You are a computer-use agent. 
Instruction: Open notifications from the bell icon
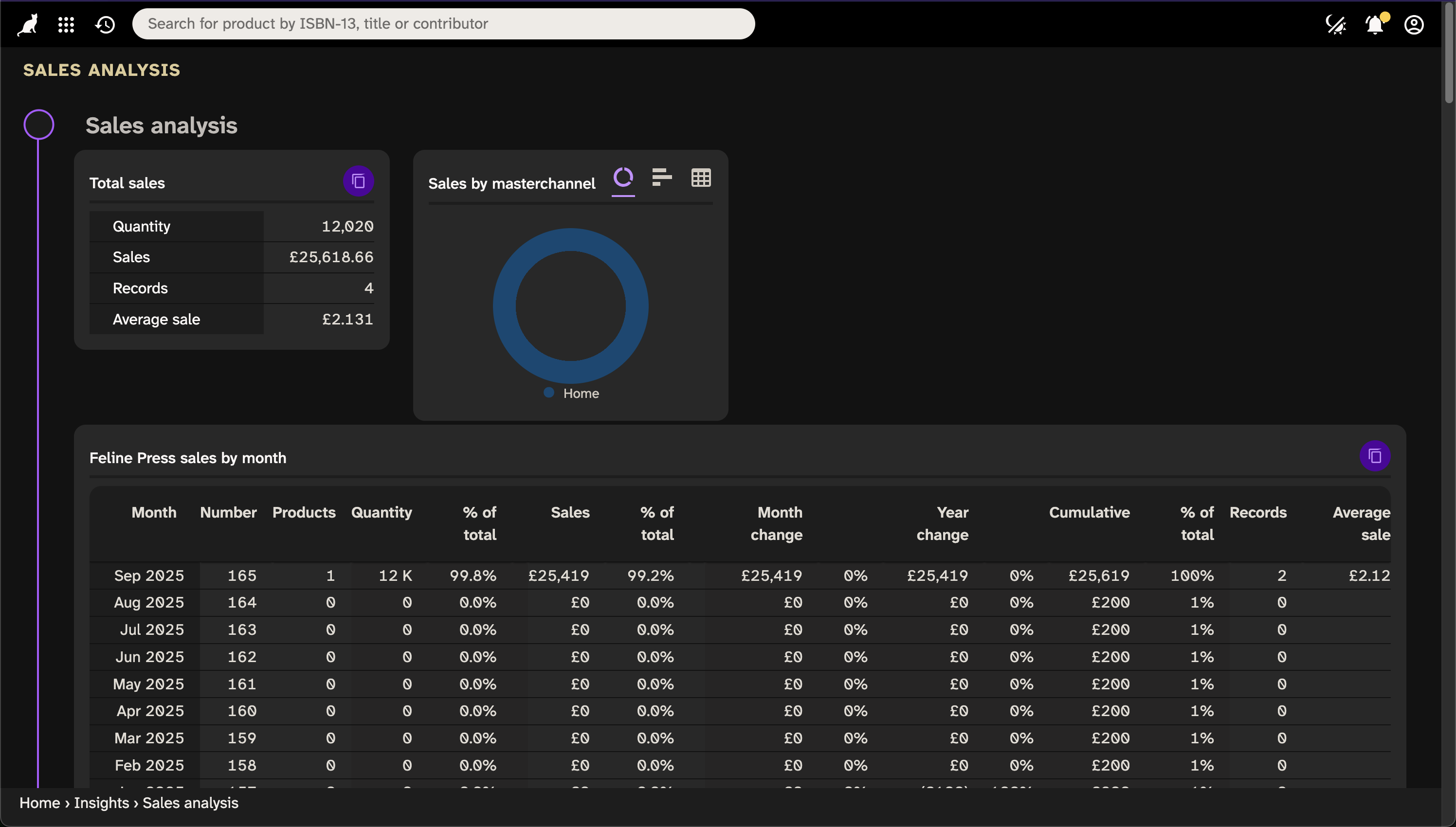click(1374, 24)
